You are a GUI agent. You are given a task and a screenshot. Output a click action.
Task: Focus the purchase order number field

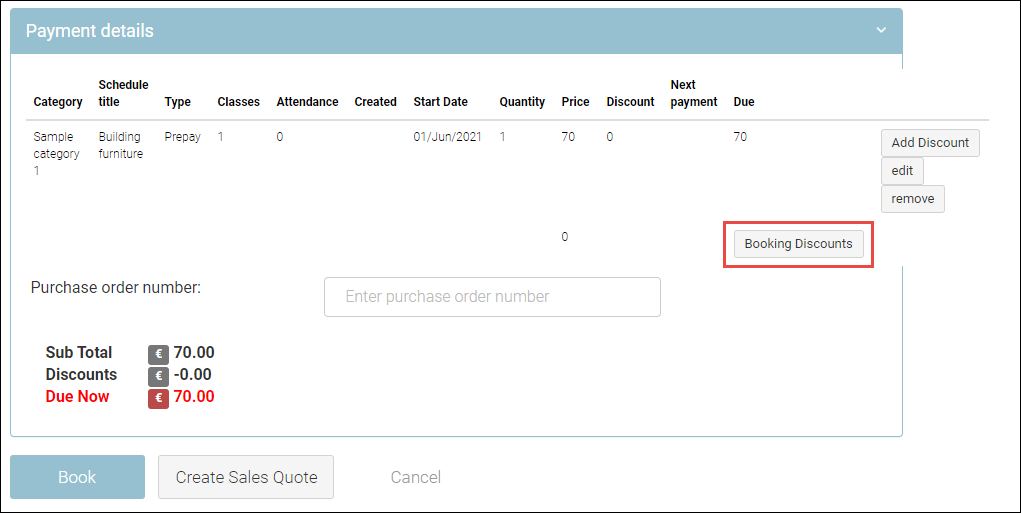tap(492, 297)
